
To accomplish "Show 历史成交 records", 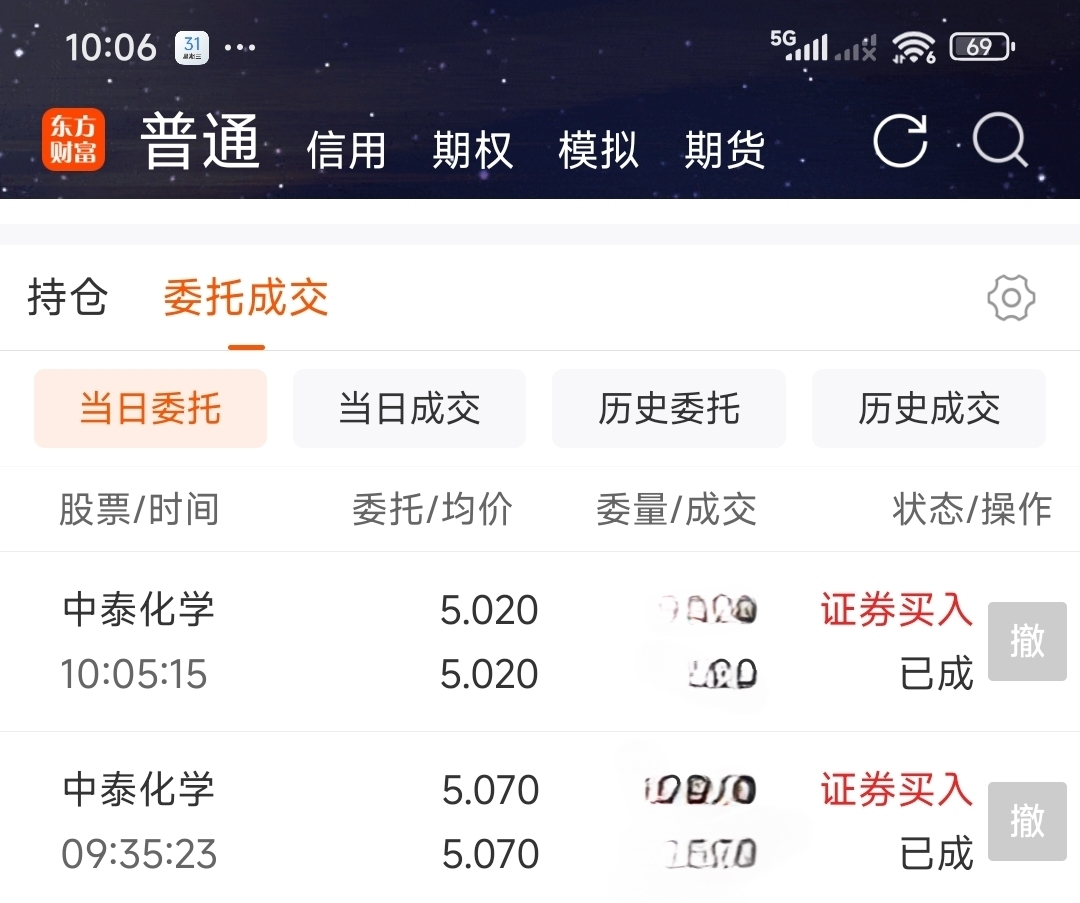I will pyautogui.click(x=928, y=408).
